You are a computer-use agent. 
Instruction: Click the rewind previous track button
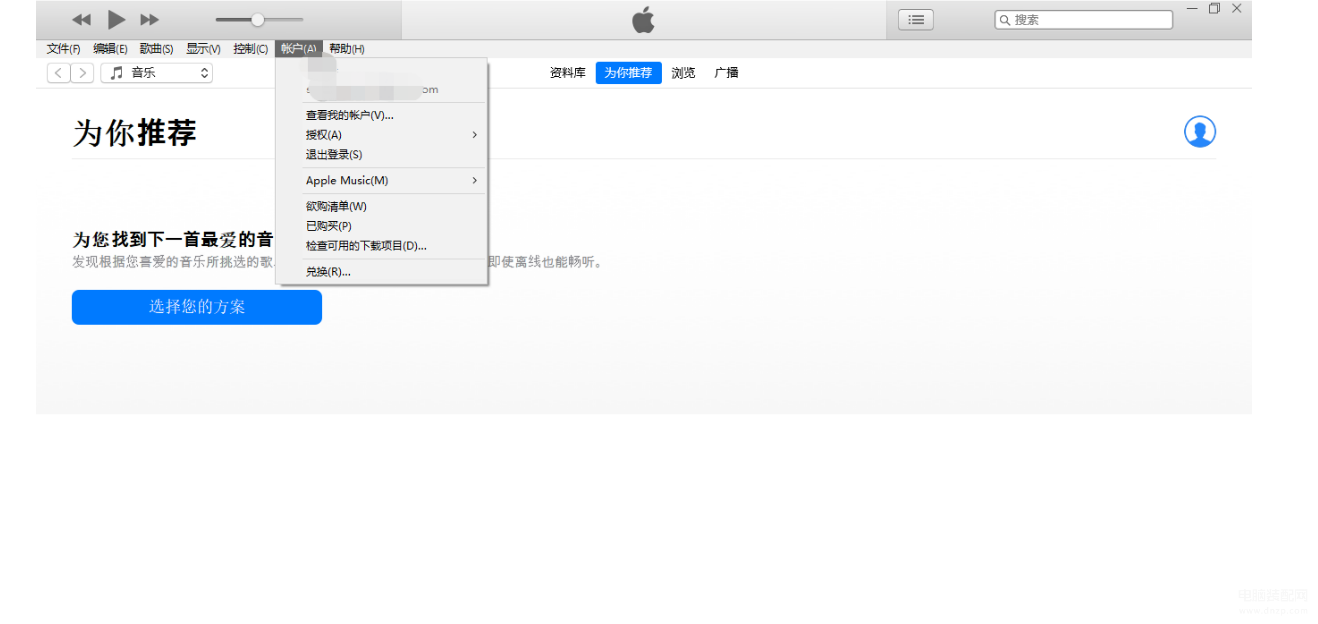(x=82, y=20)
